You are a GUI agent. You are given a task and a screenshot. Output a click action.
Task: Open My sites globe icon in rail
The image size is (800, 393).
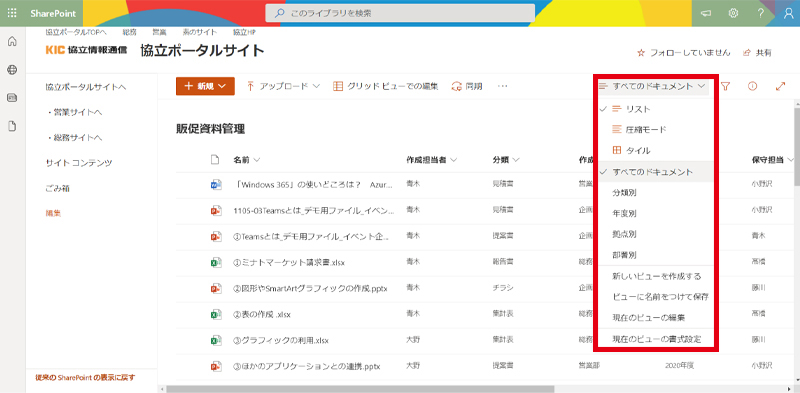(12, 70)
